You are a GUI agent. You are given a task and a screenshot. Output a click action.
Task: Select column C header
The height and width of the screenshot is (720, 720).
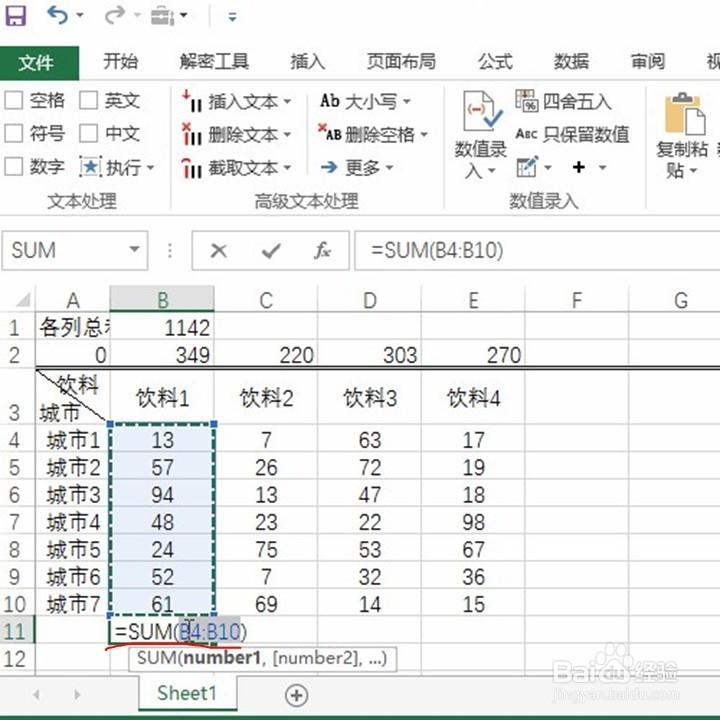[266, 299]
